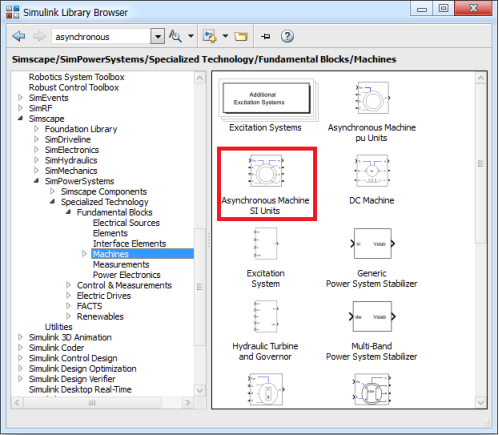
Task: Go back with the blue left arrow
Action: click(19, 36)
